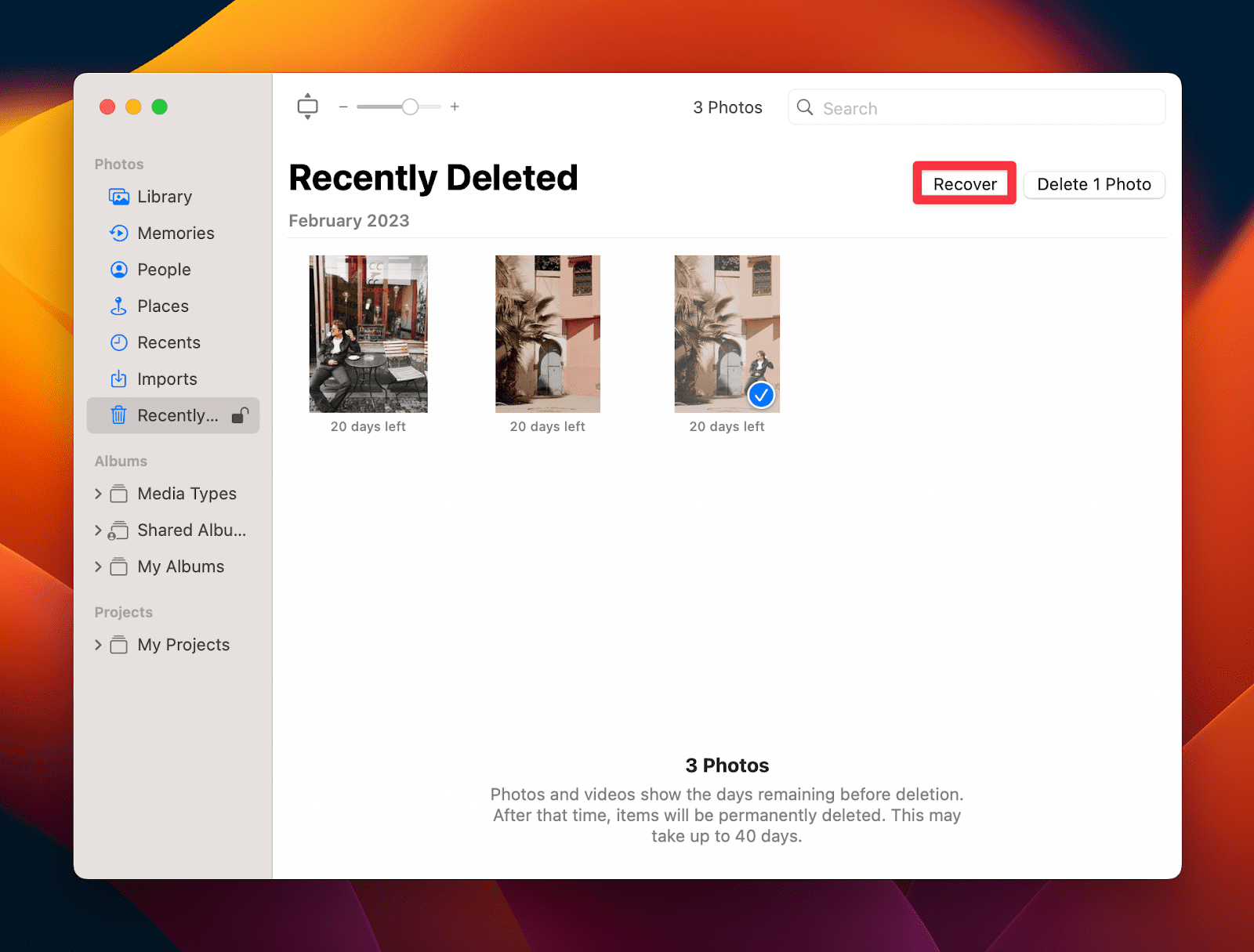Click the plus zoom-in icon
The height and width of the screenshot is (952, 1254).
click(x=455, y=107)
